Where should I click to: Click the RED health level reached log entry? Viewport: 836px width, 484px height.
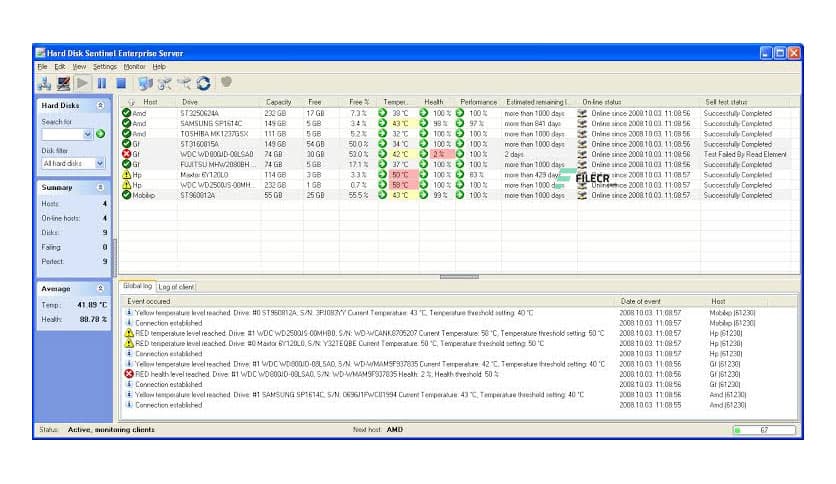[317, 374]
